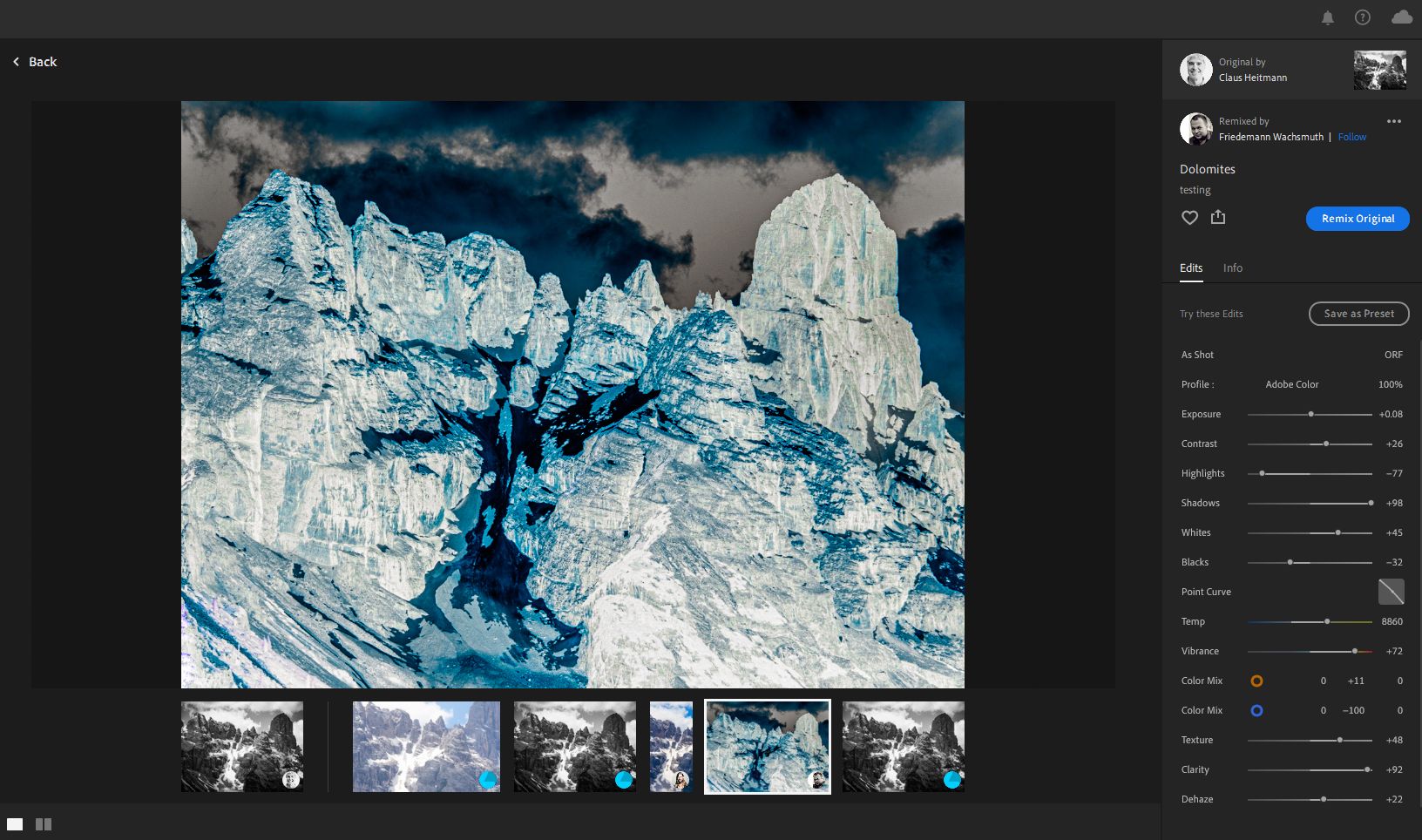Click Friedemann Wachsmuth's profile avatar

pyautogui.click(x=1195, y=128)
